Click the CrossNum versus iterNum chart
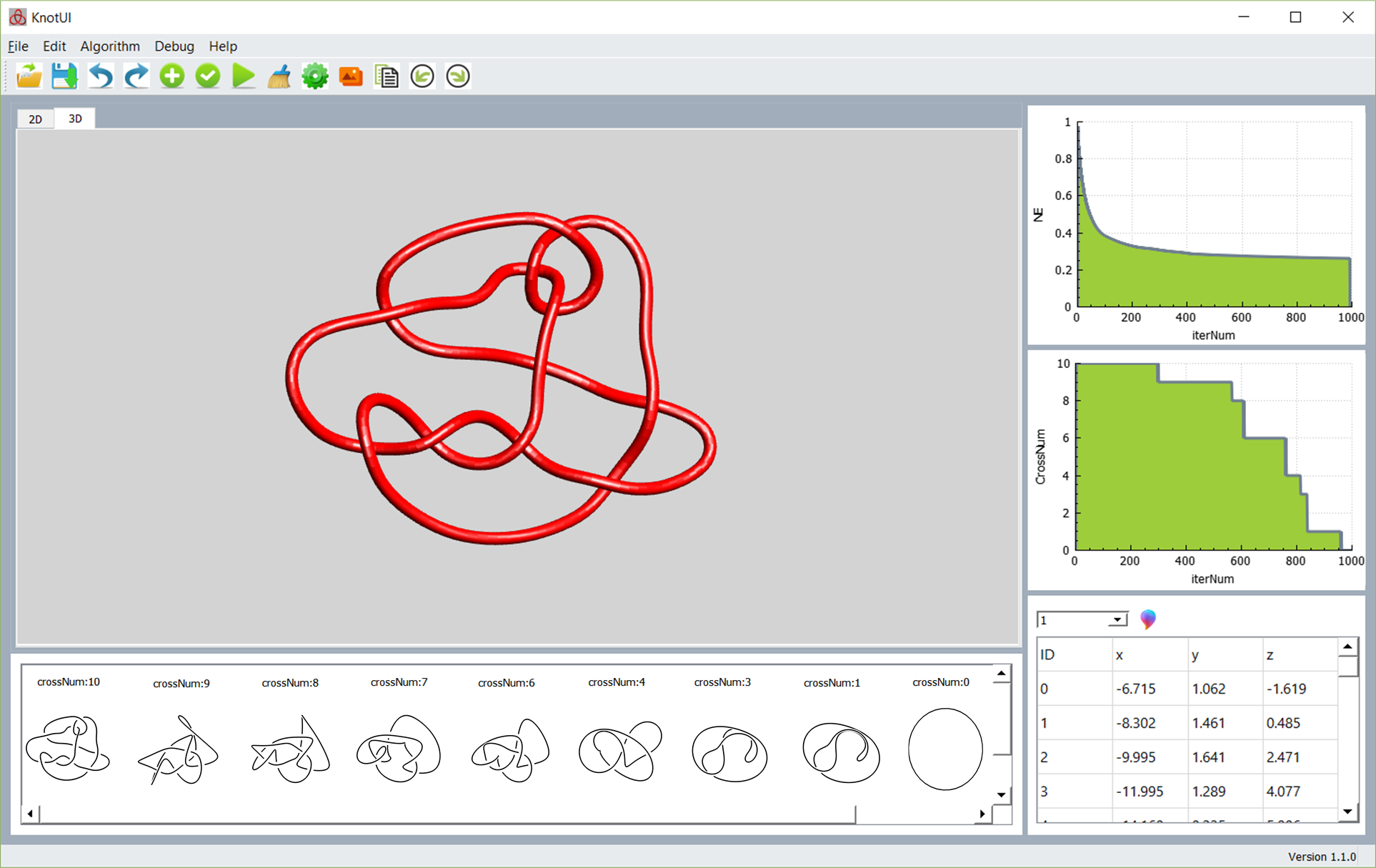 (1197, 469)
